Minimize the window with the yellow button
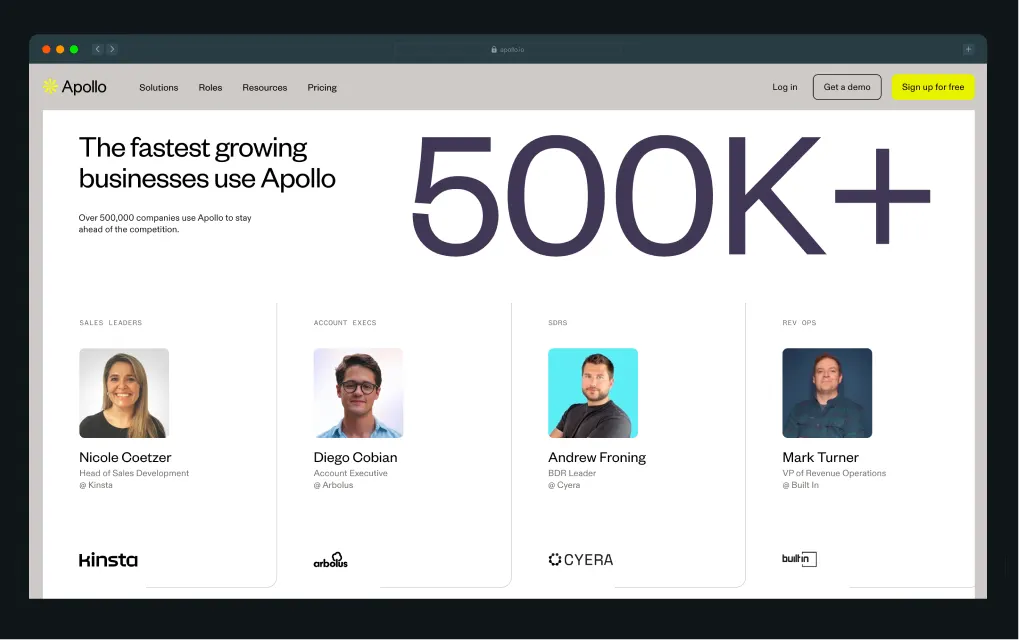The image size is (1019, 640). coord(60,49)
